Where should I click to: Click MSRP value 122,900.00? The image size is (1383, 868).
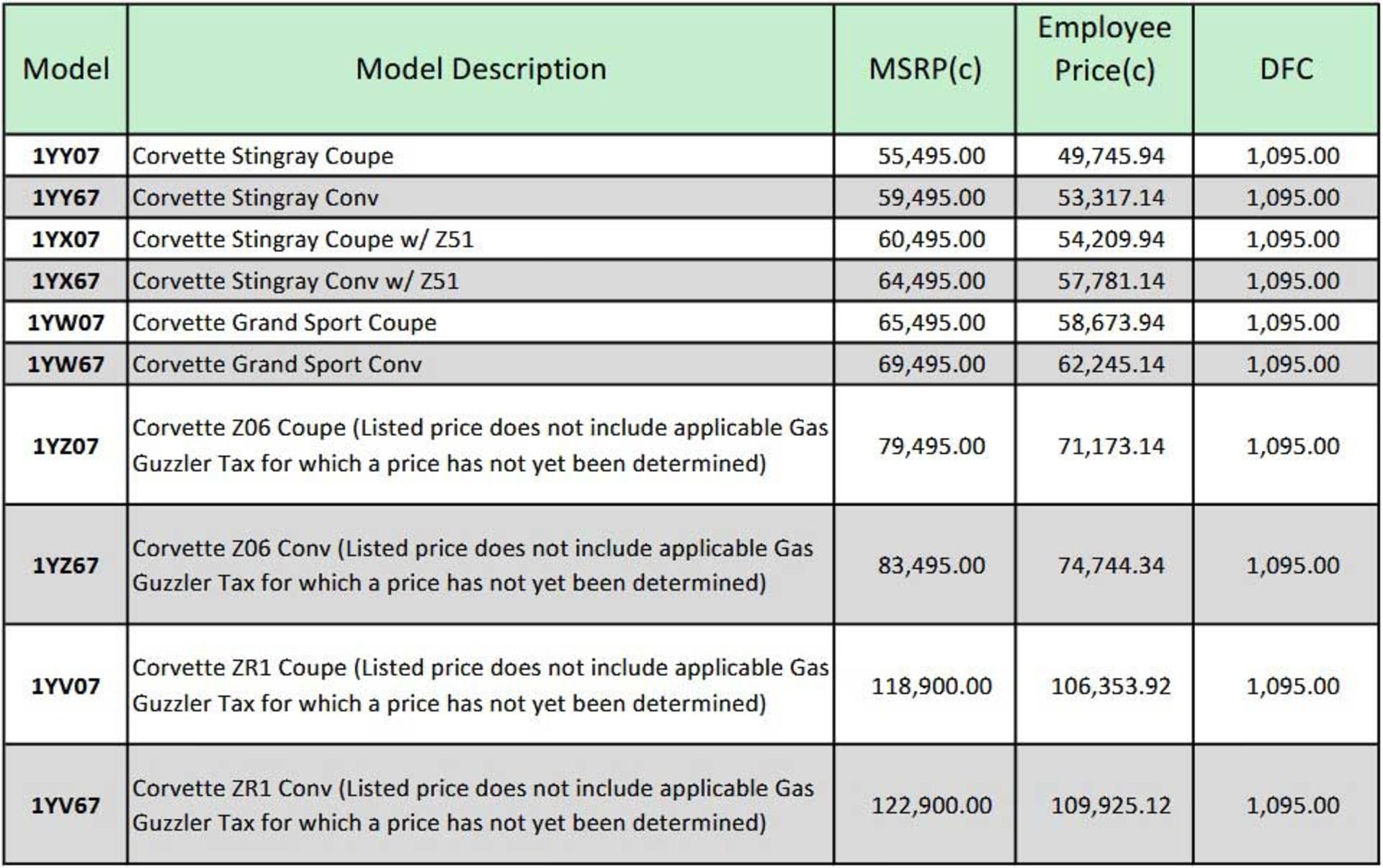click(931, 805)
